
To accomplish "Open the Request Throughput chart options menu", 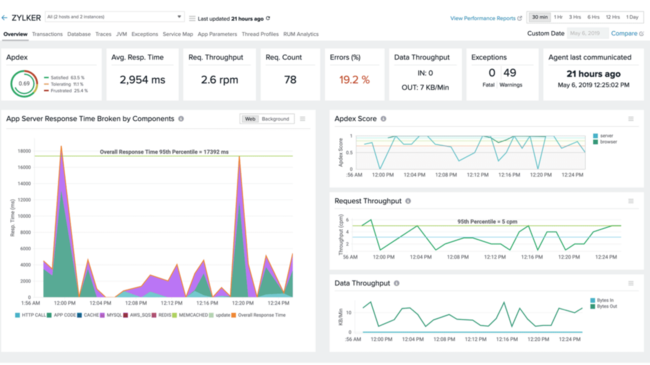I will (631, 201).
